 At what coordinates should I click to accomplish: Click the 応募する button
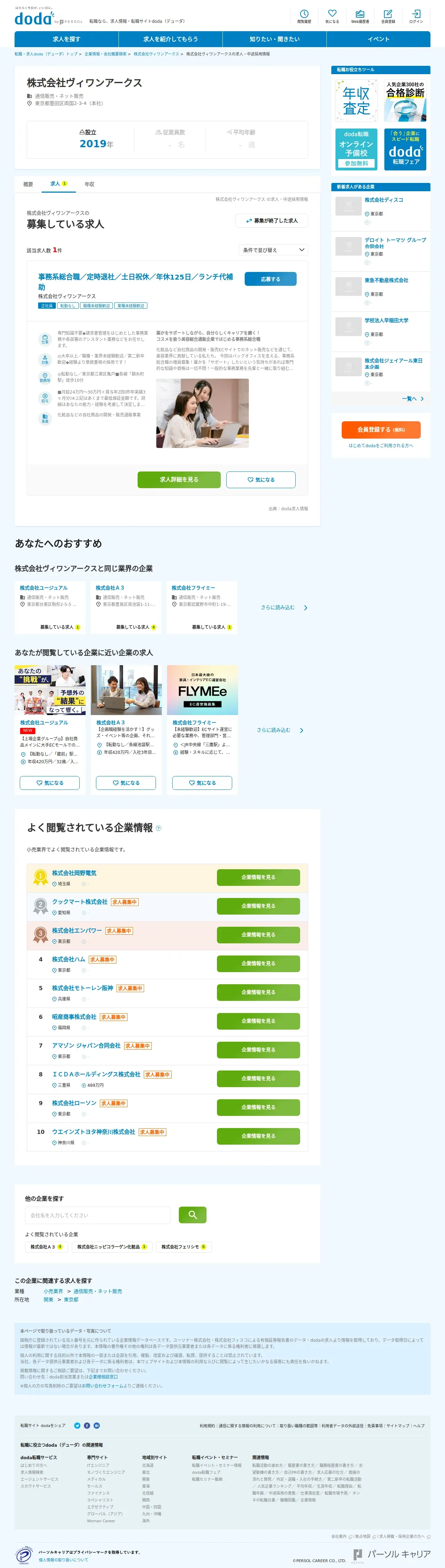[270, 279]
